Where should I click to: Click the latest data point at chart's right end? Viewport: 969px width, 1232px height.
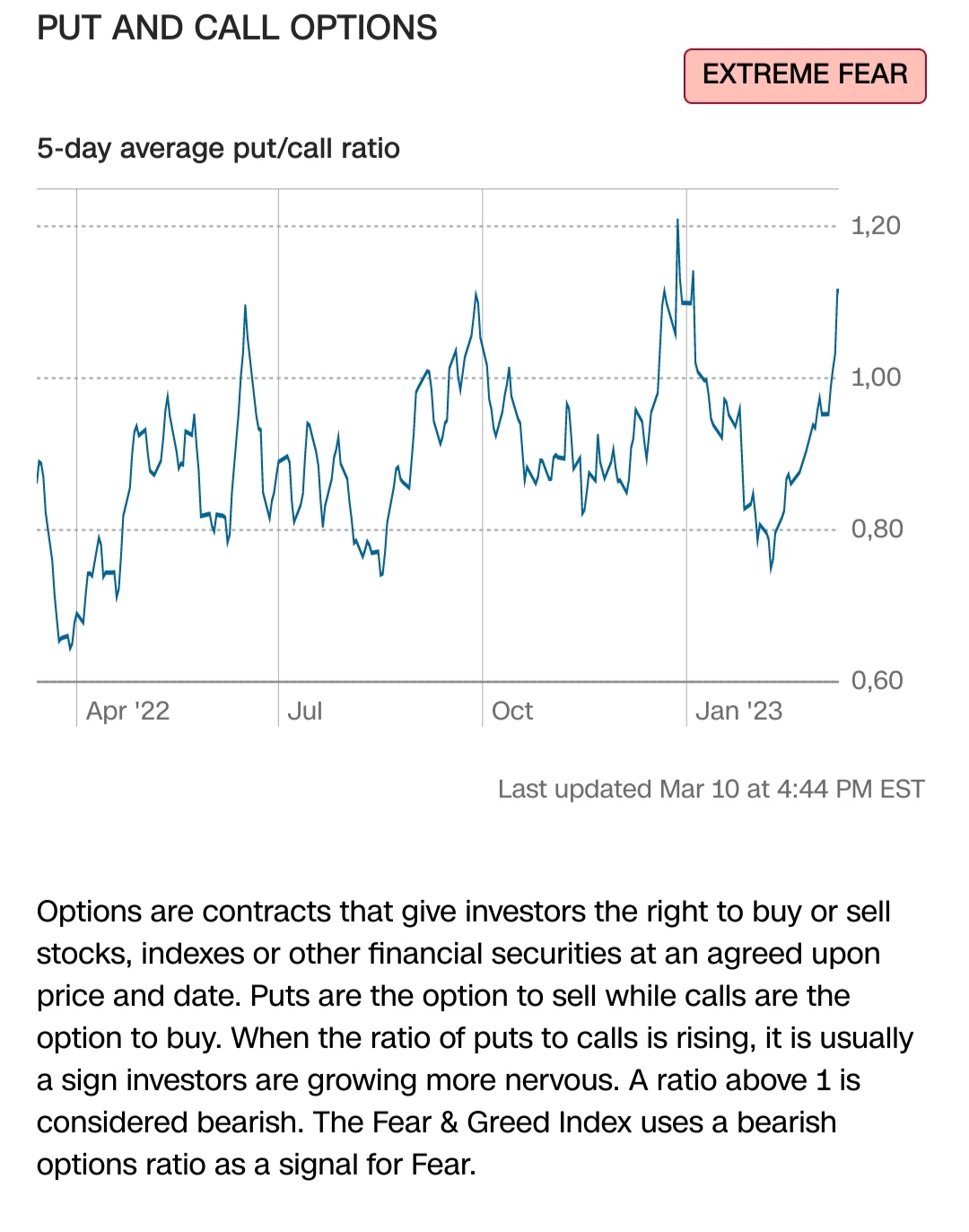(837, 290)
